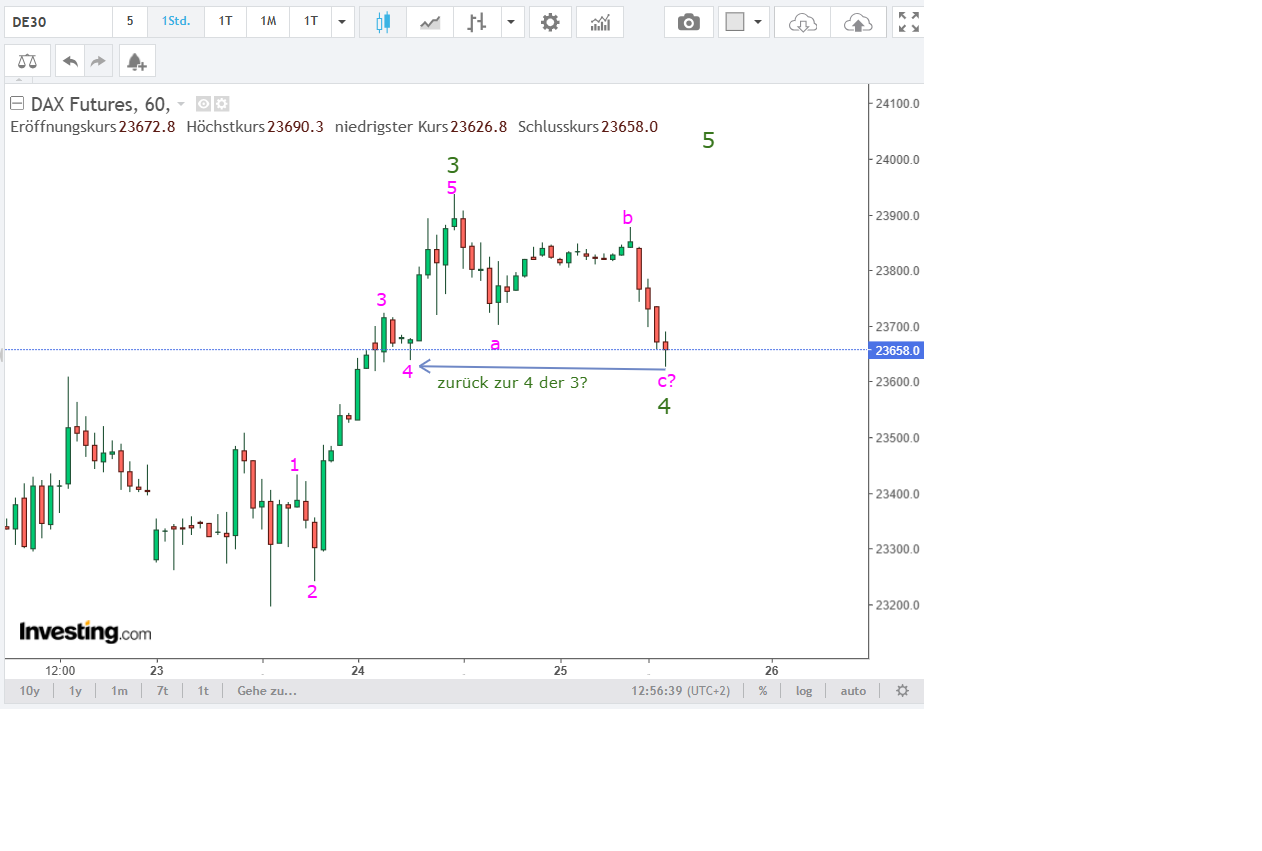Select the candlestick chart type
The width and height of the screenshot is (1262, 851).
[x=382, y=22]
